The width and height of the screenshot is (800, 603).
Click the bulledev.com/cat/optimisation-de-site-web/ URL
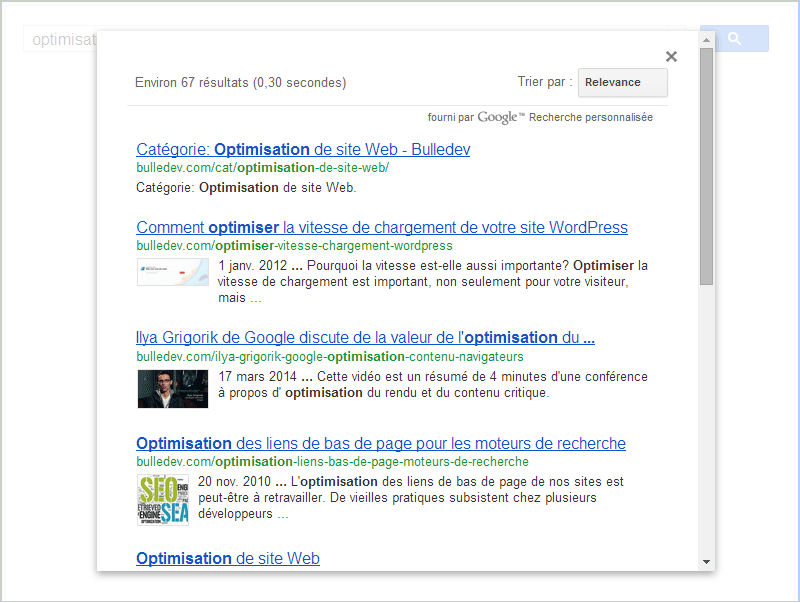tap(262, 168)
